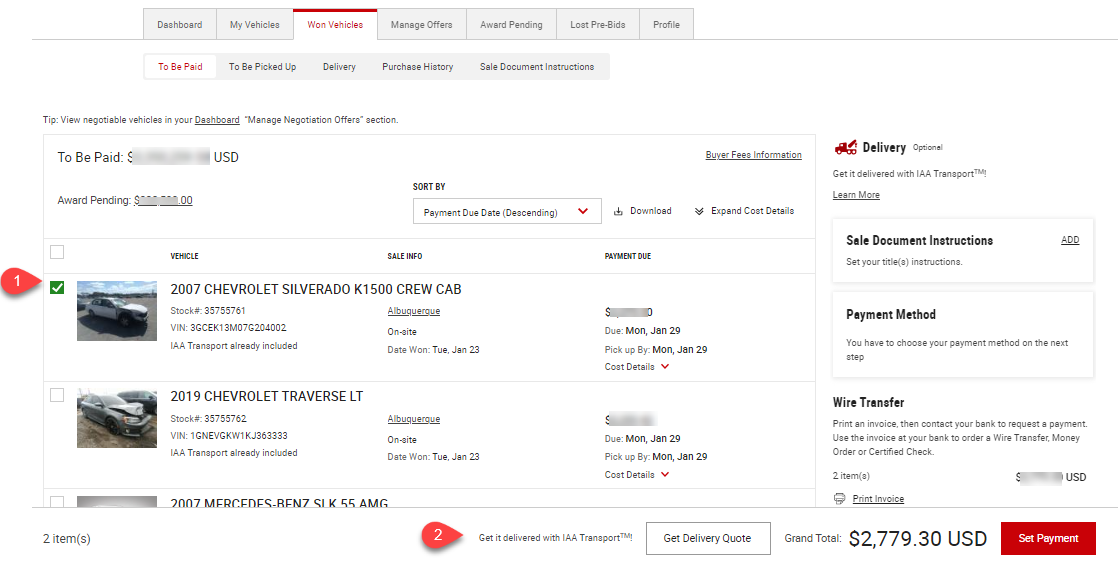Click the Award Pending amount link
The width and height of the screenshot is (1118, 562).
click(x=163, y=200)
